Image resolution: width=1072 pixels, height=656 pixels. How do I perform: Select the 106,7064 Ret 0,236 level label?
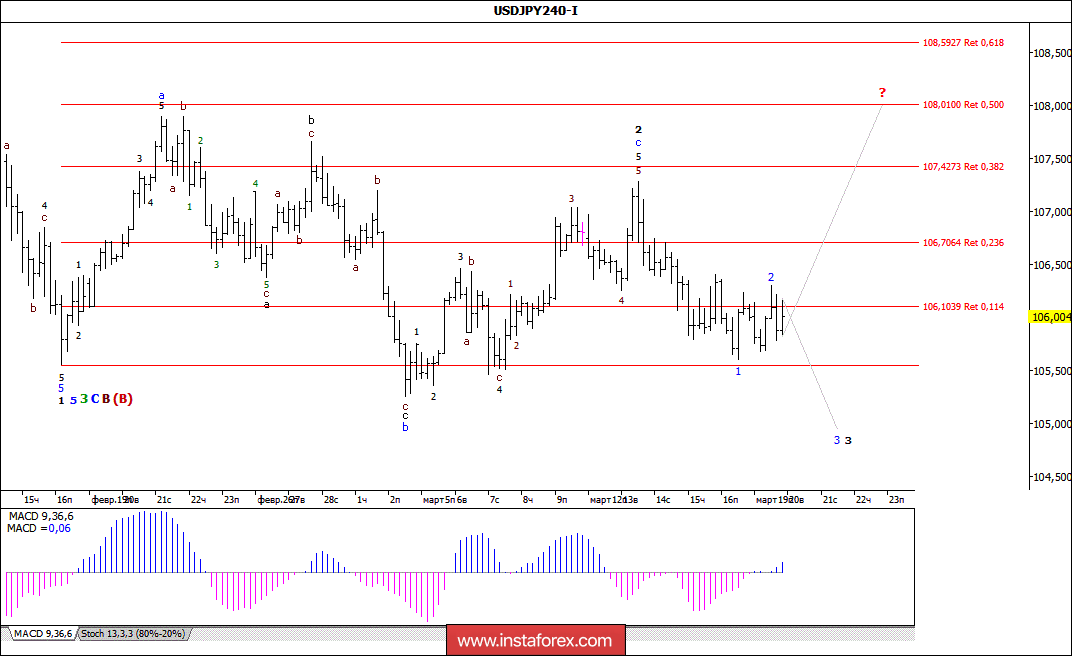[x=963, y=243]
